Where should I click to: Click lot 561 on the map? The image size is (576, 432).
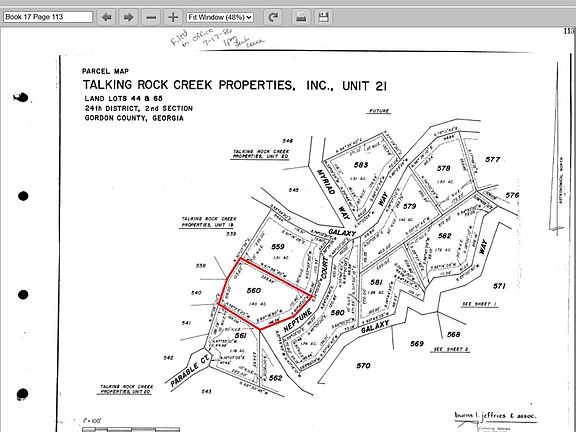click(240, 335)
